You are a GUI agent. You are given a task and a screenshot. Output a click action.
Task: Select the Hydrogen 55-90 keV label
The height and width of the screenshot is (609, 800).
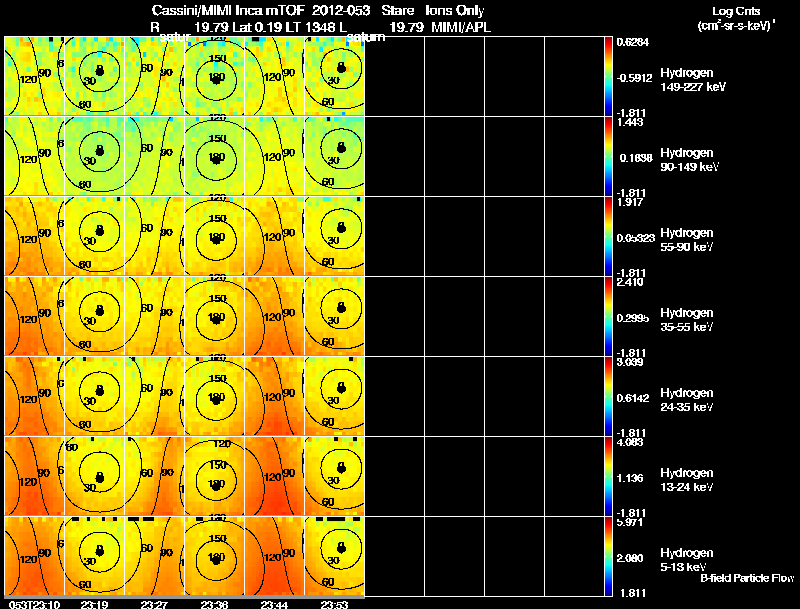point(687,240)
